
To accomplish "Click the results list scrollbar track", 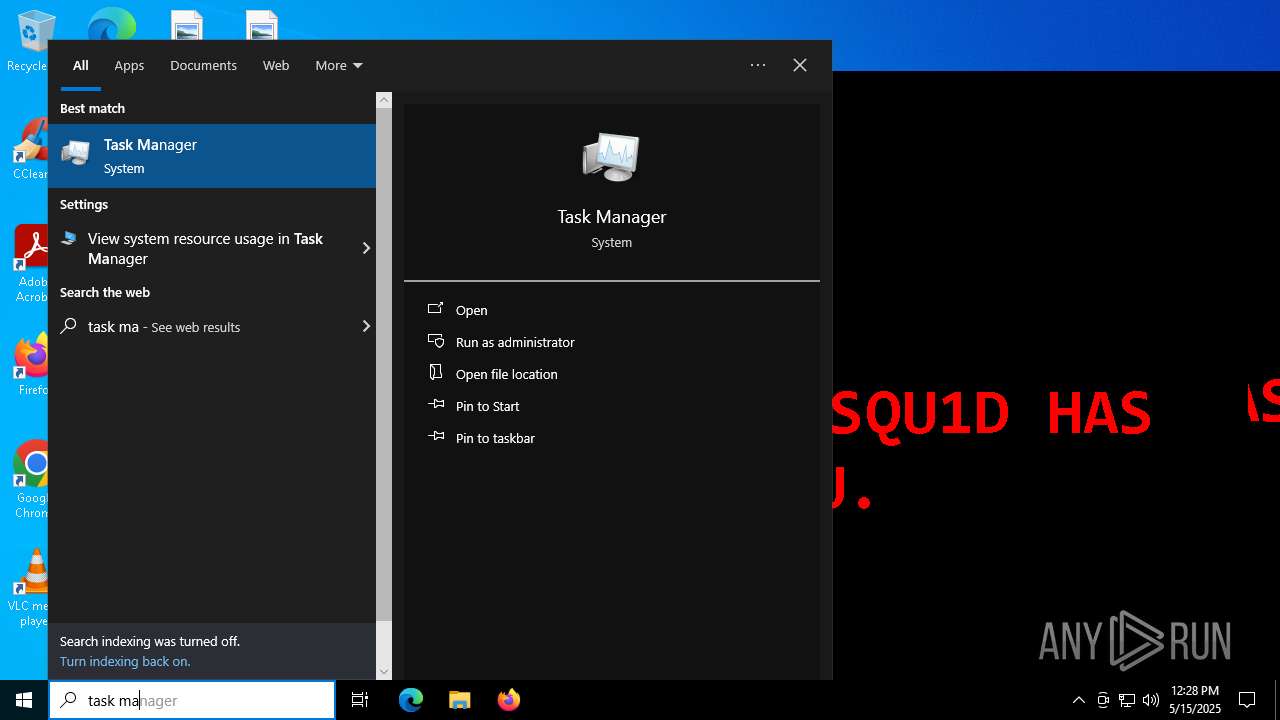I will point(384,640).
